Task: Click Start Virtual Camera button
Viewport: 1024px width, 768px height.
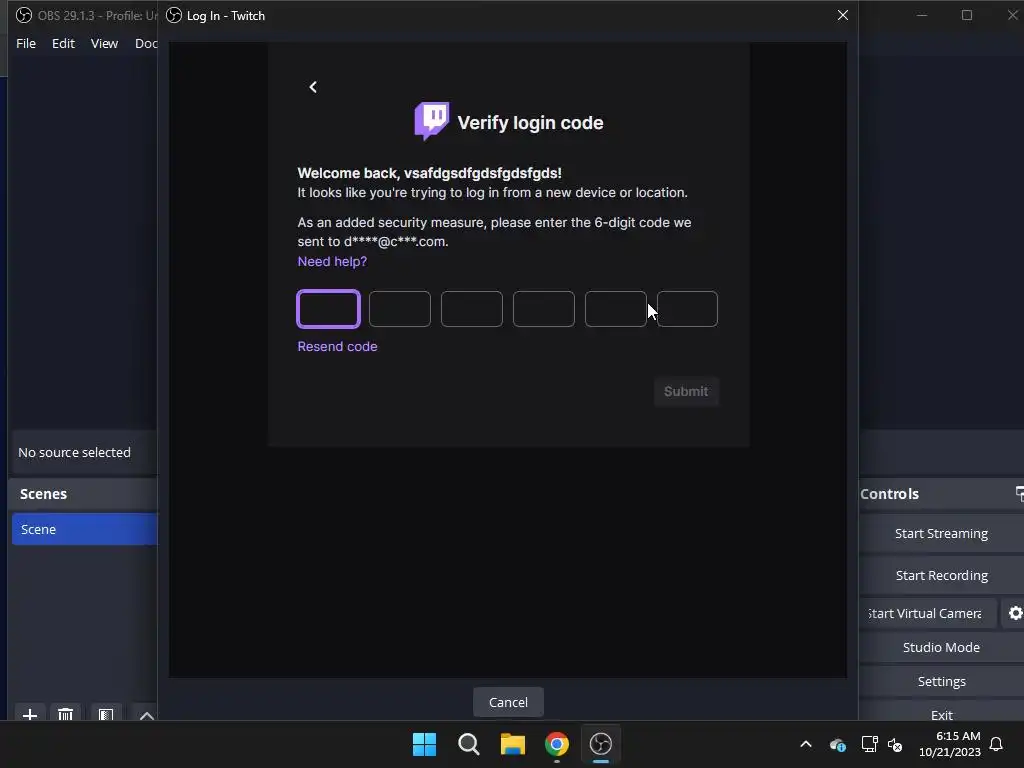Action: pyautogui.click(x=928, y=613)
